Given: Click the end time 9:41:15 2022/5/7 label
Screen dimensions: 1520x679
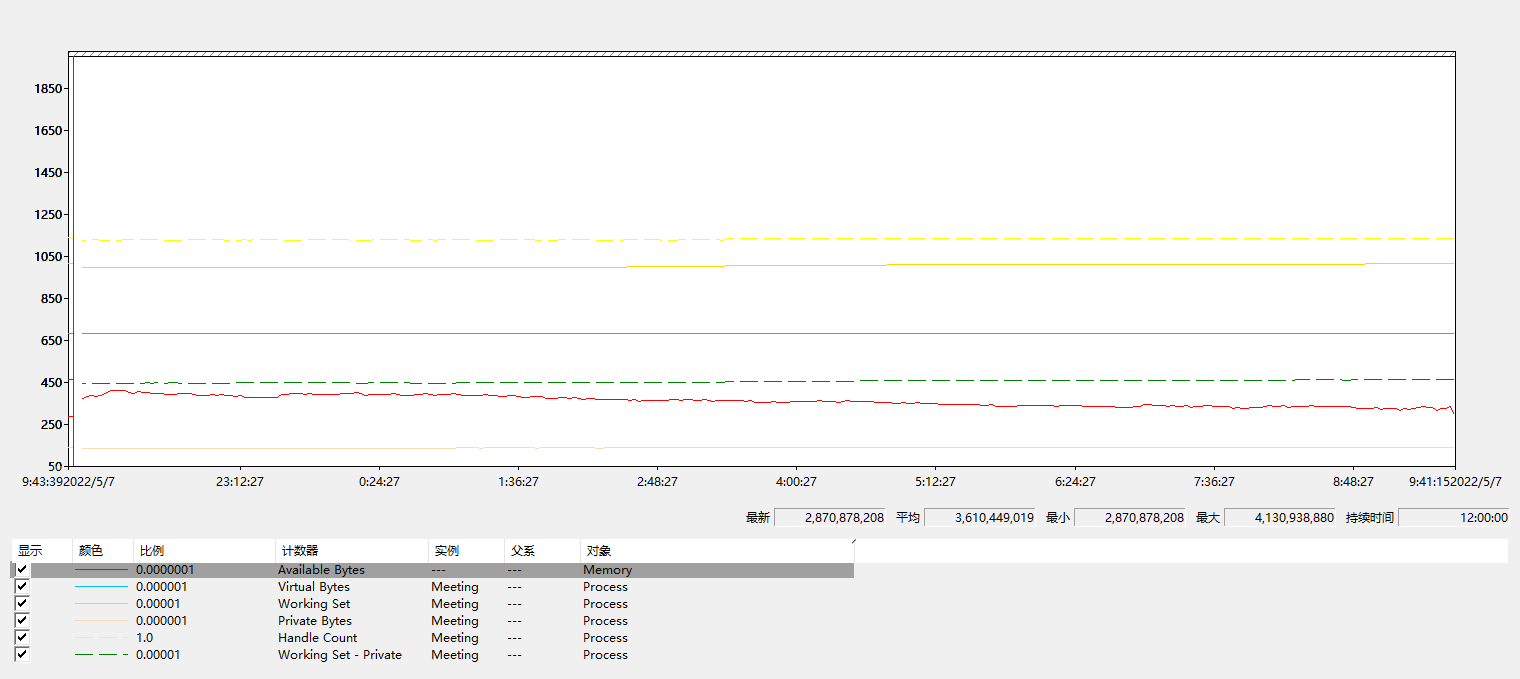Looking at the screenshot, I should [1456, 481].
